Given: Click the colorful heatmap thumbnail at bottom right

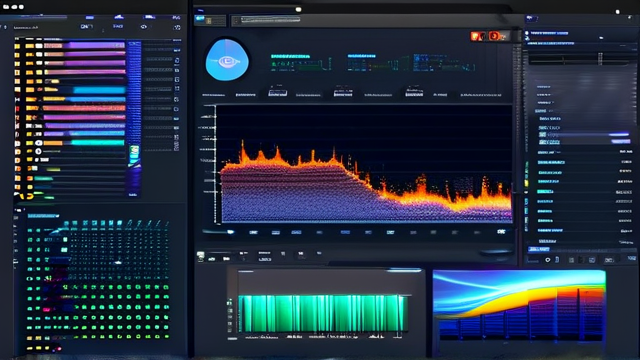Looking at the screenshot, I should pos(519,305).
